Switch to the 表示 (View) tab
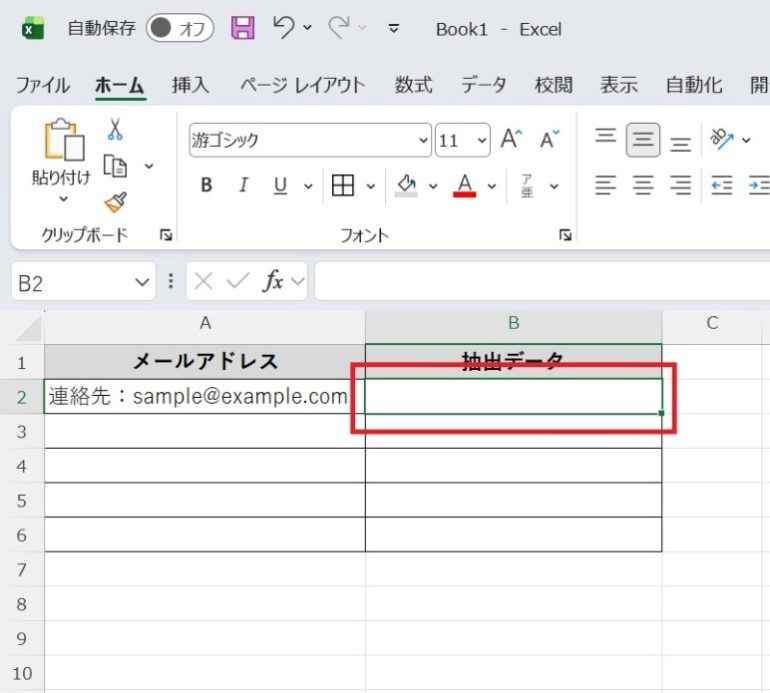The image size is (770, 693). tap(619, 85)
